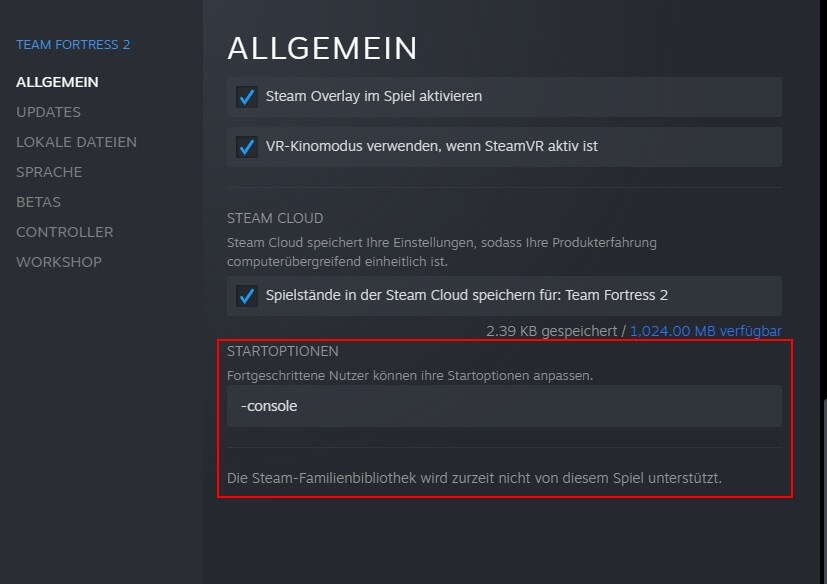Open LOKALE DATEIEN in the sidebar
Screen dimensions: 827x584
tap(76, 142)
